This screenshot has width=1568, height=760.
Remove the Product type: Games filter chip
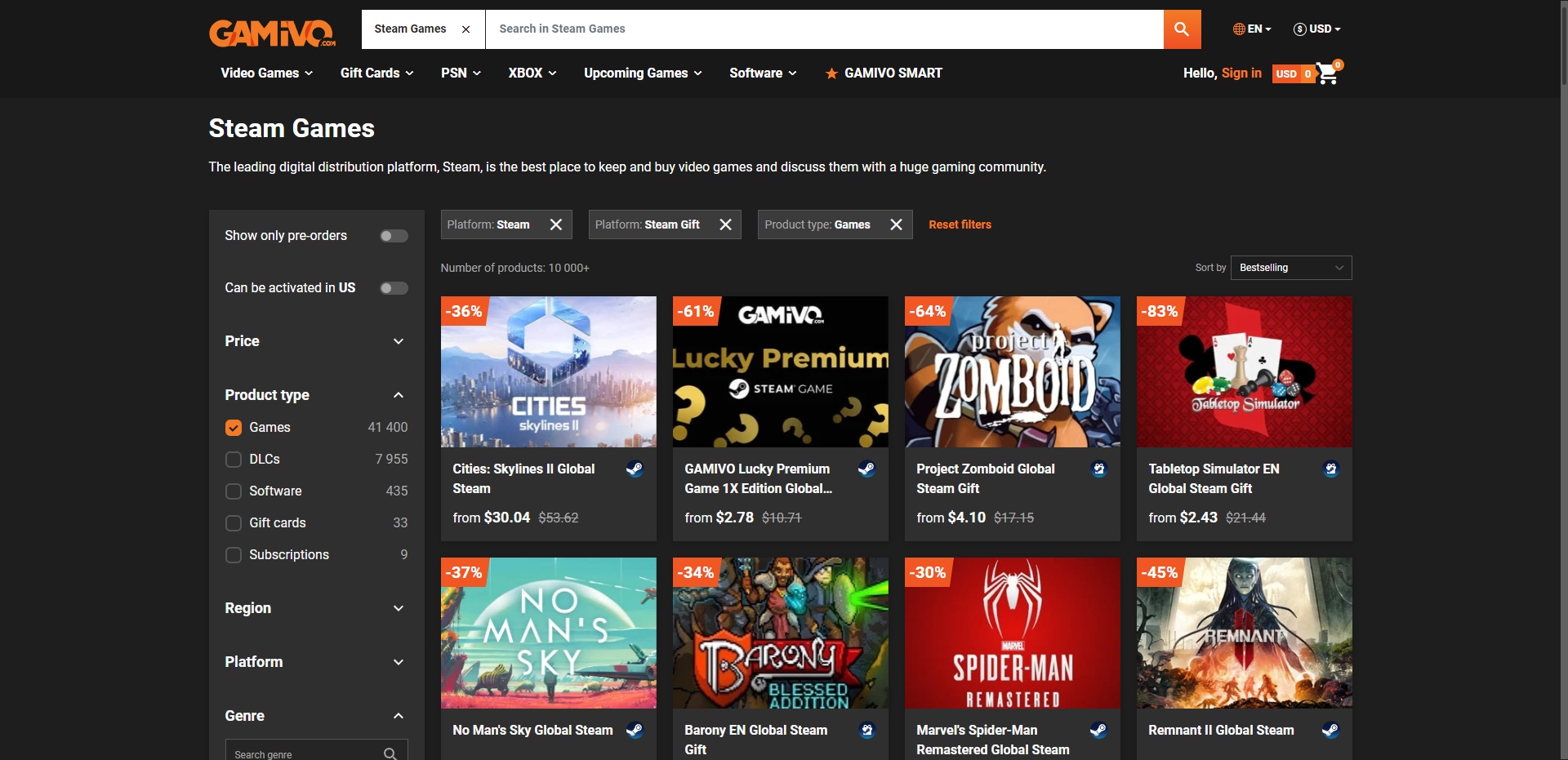point(896,224)
